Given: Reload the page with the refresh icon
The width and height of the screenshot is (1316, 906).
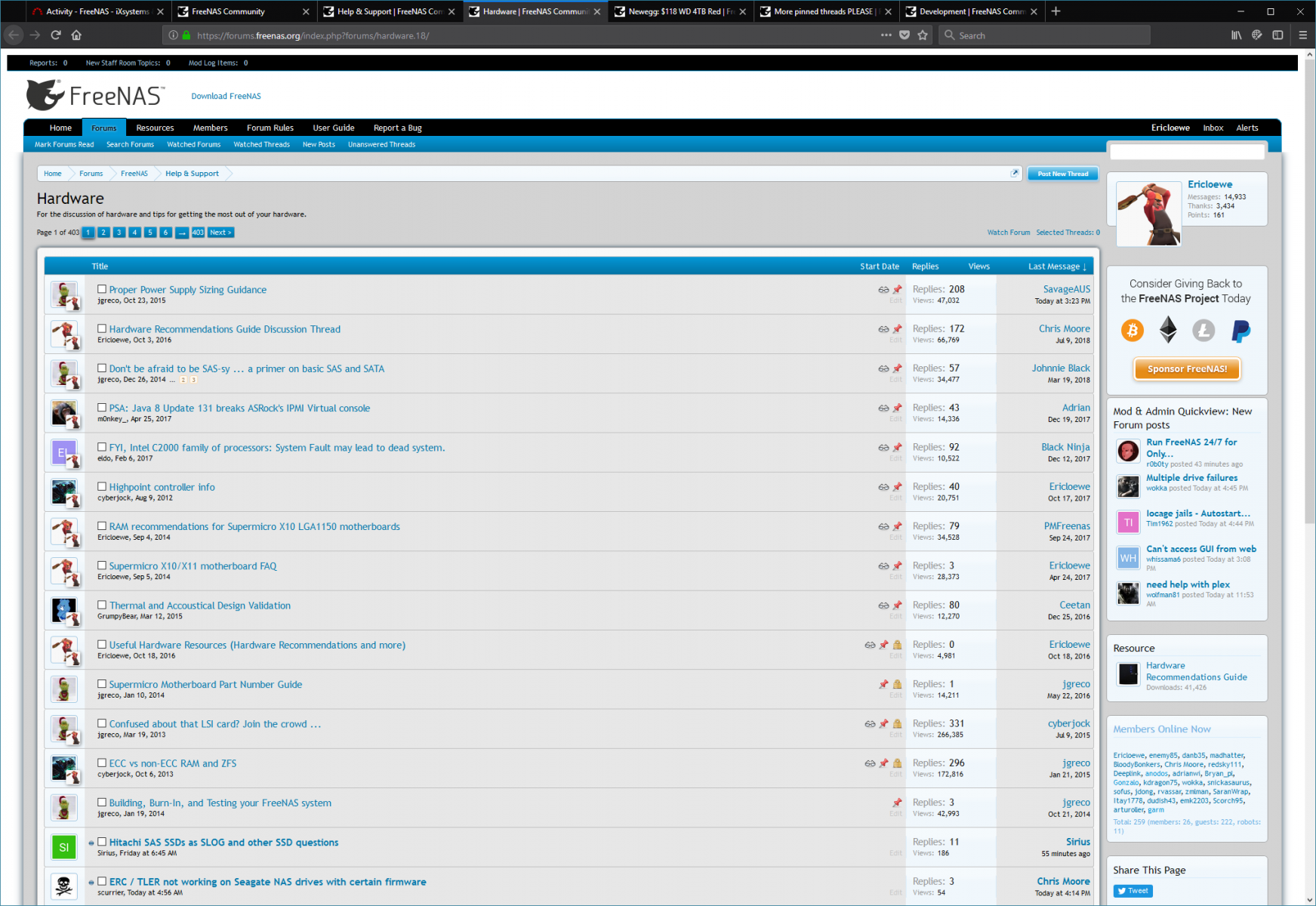Looking at the screenshot, I should [x=56, y=35].
